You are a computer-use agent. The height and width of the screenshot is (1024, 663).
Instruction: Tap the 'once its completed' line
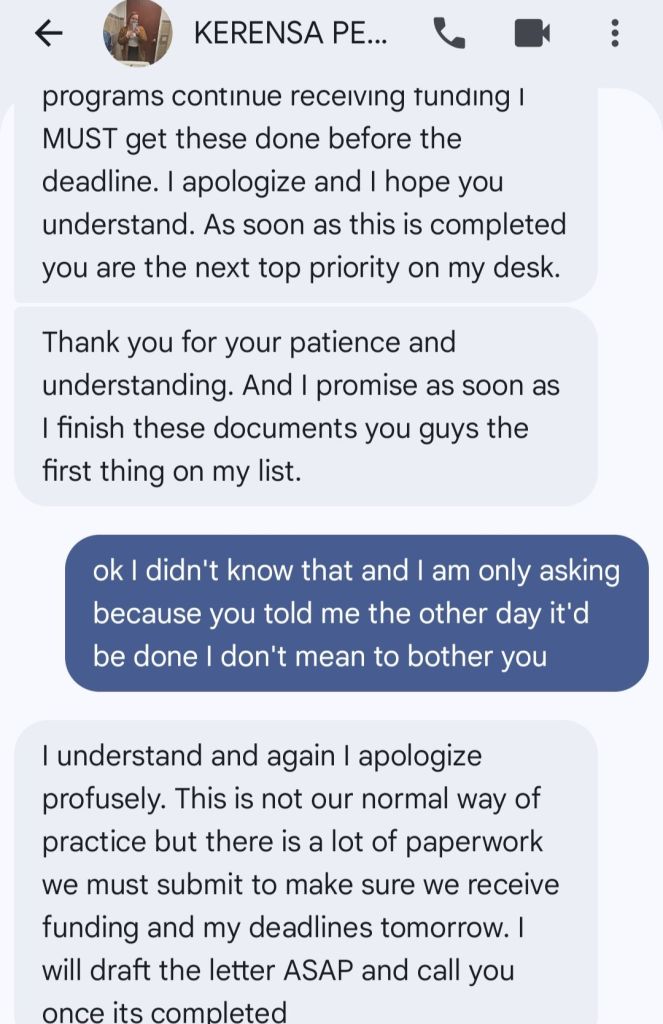click(x=164, y=1011)
